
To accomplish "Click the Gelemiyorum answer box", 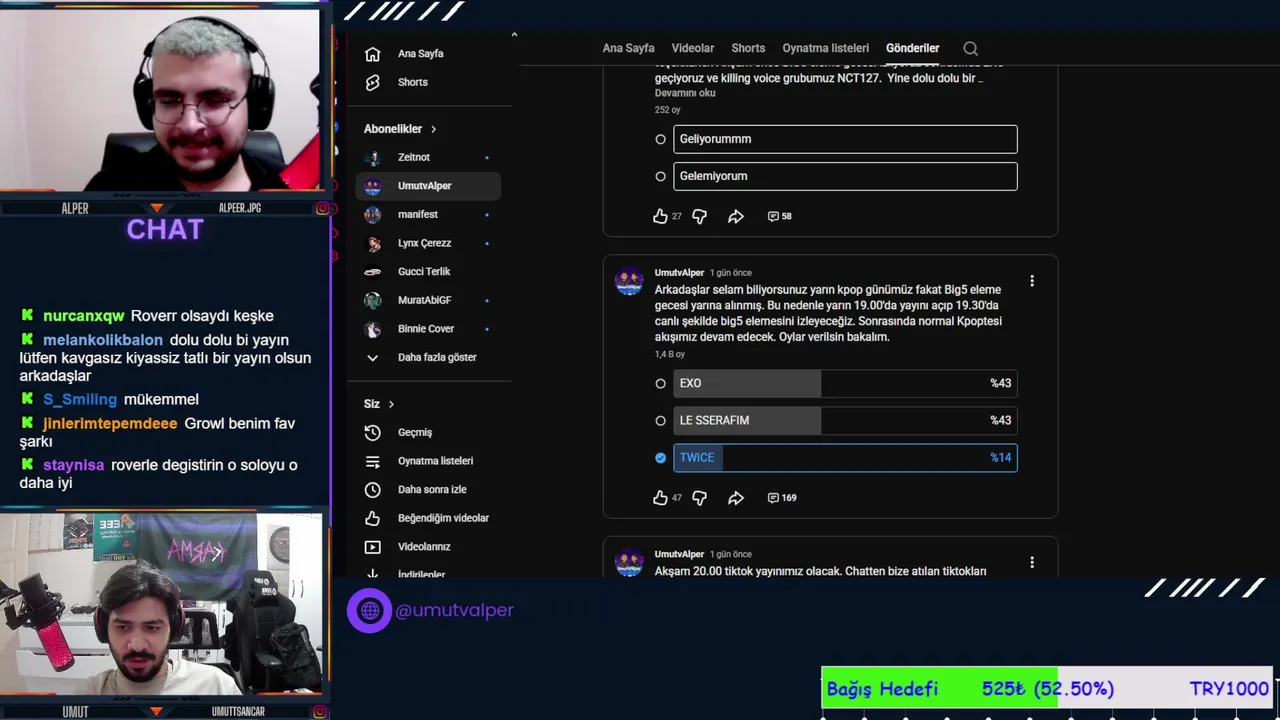I will click(845, 176).
